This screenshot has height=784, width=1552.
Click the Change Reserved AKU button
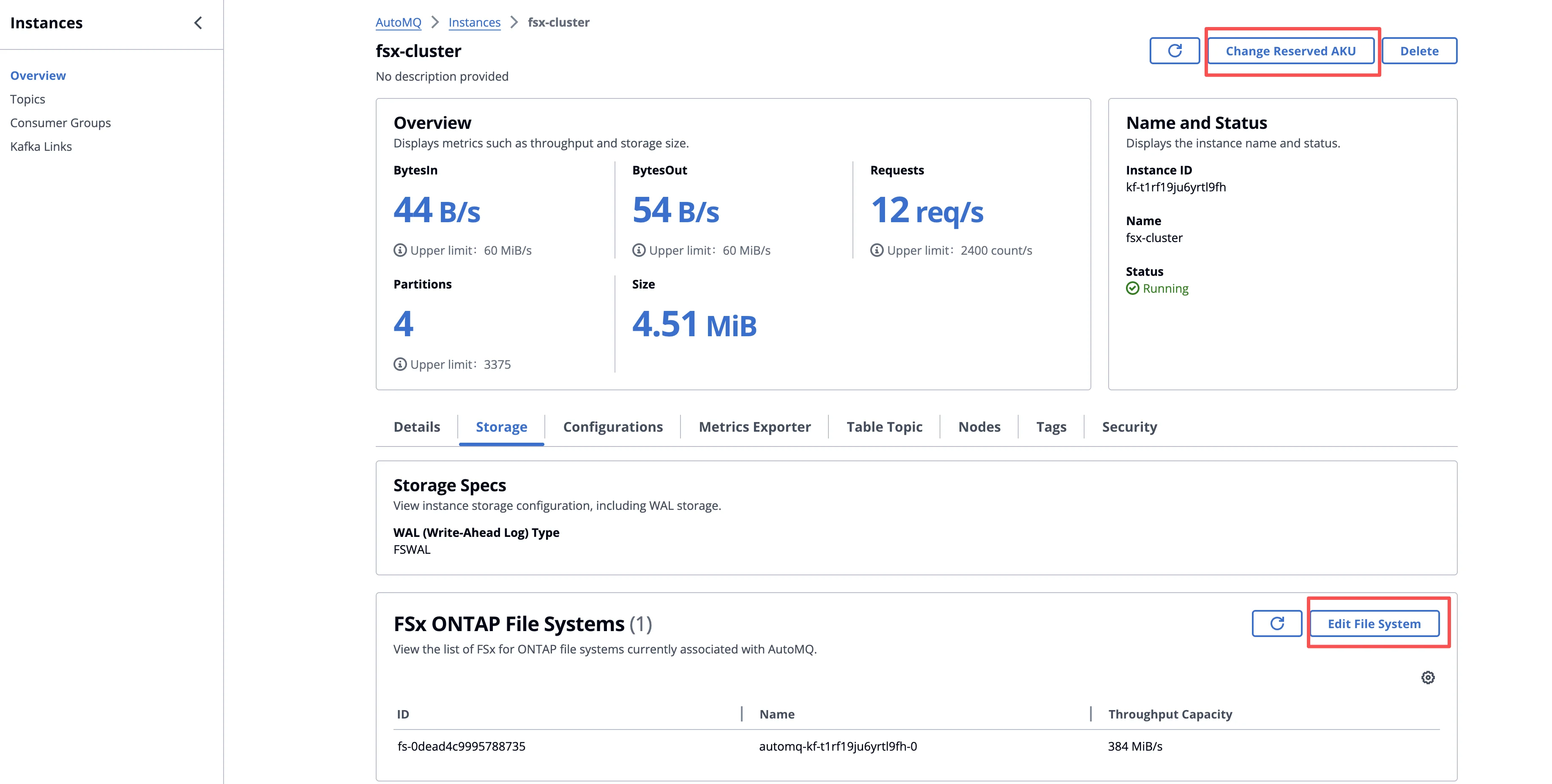pos(1290,51)
